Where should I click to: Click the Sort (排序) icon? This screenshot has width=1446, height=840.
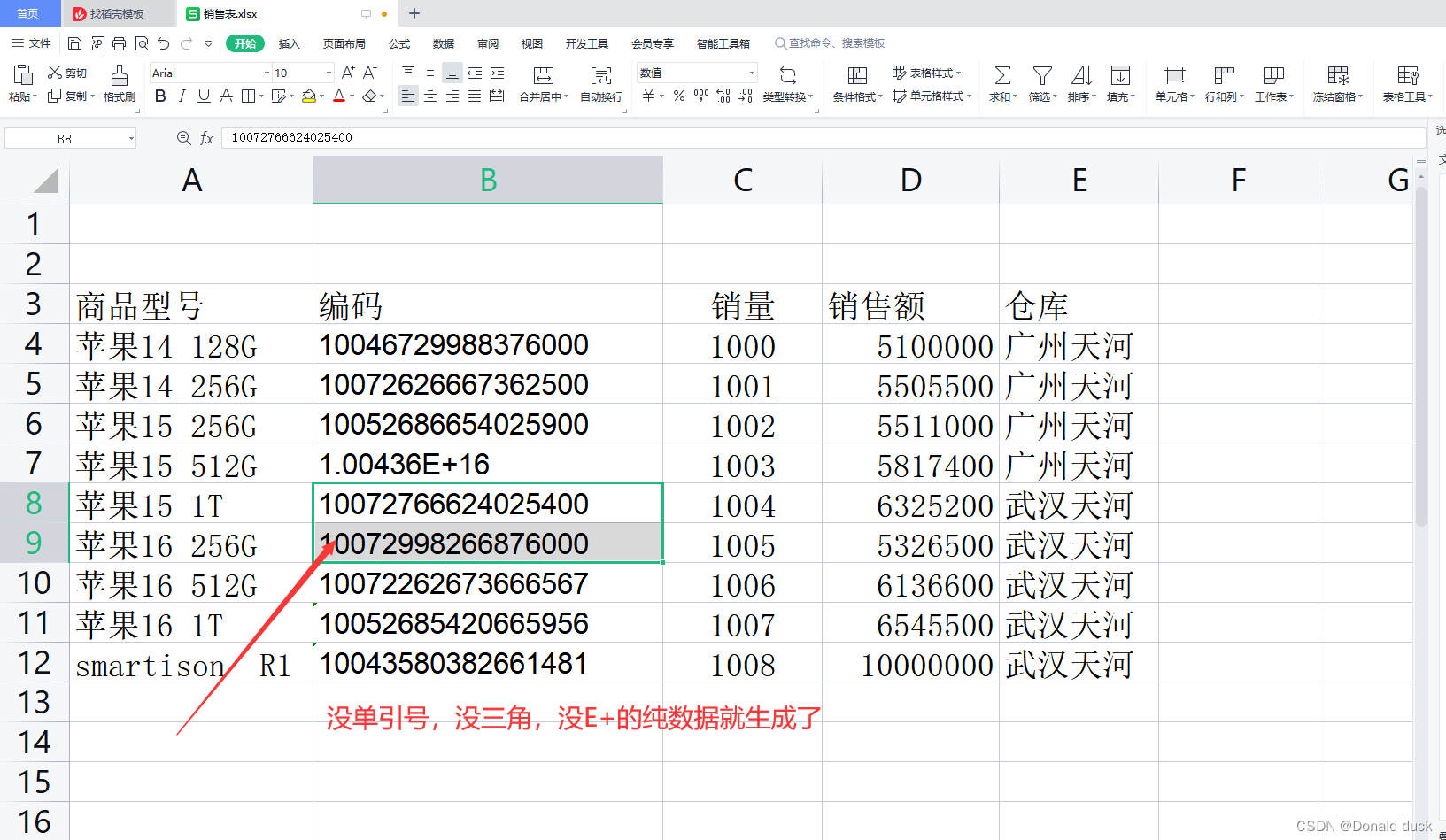(x=1081, y=75)
